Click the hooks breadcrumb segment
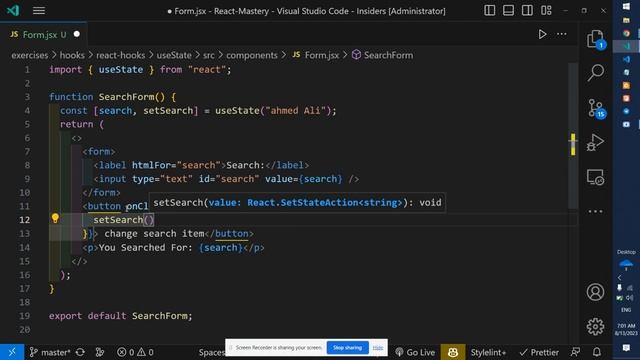The width and height of the screenshot is (640, 360). click(72, 55)
